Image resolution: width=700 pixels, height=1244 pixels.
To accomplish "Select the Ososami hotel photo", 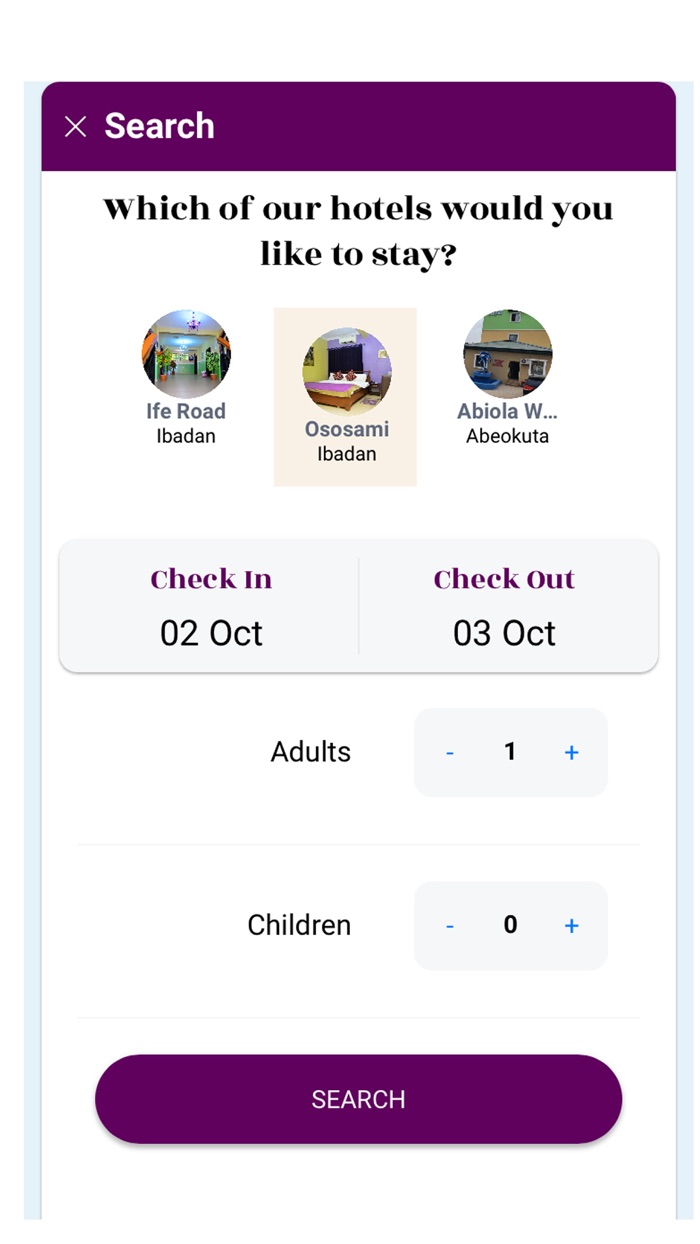I will 346,372.
